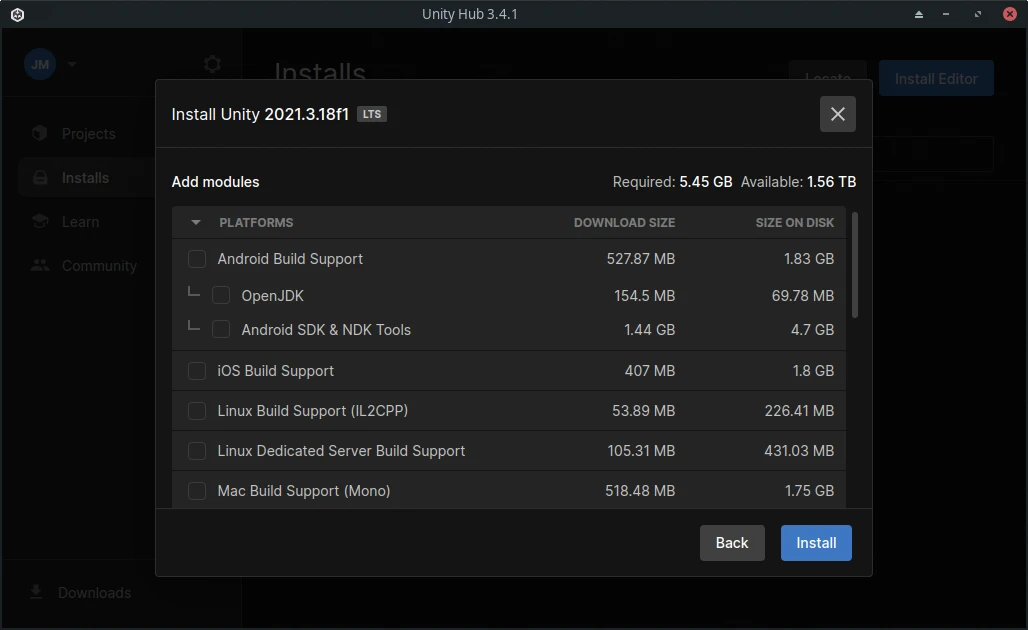The height and width of the screenshot is (630, 1028).
Task: Click the Learn graduation cap icon
Action: coord(39,221)
